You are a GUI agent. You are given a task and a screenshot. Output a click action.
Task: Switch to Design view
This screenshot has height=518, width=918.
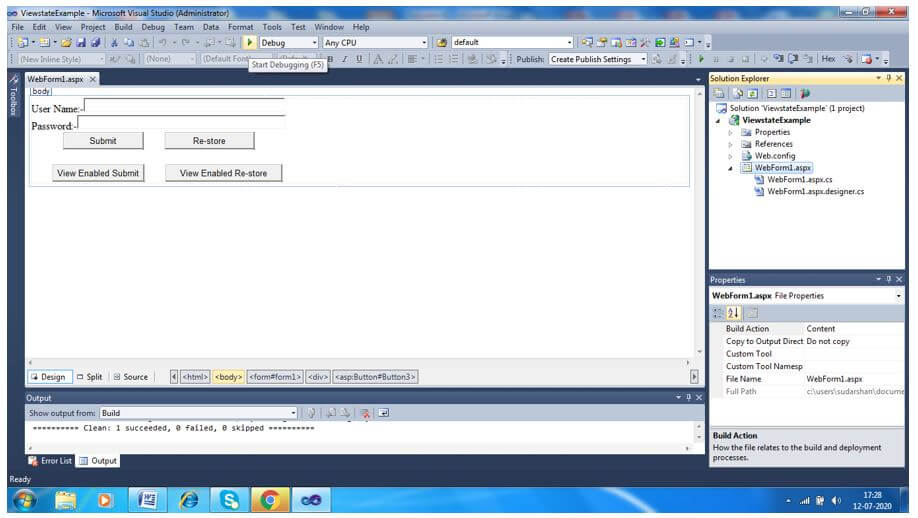pyautogui.click(x=49, y=377)
